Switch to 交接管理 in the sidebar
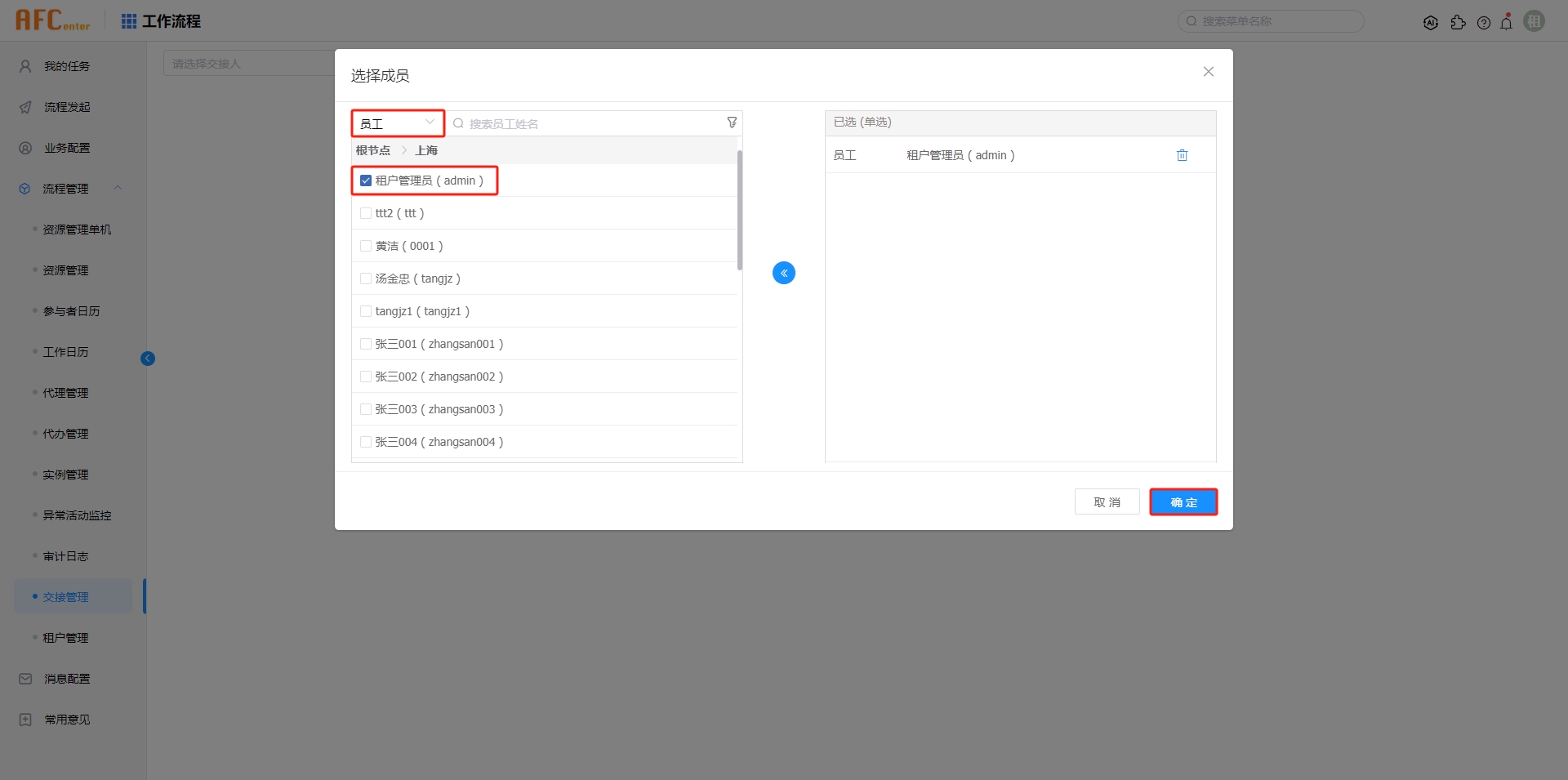The width and height of the screenshot is (1568, 780). pos(66,596)
